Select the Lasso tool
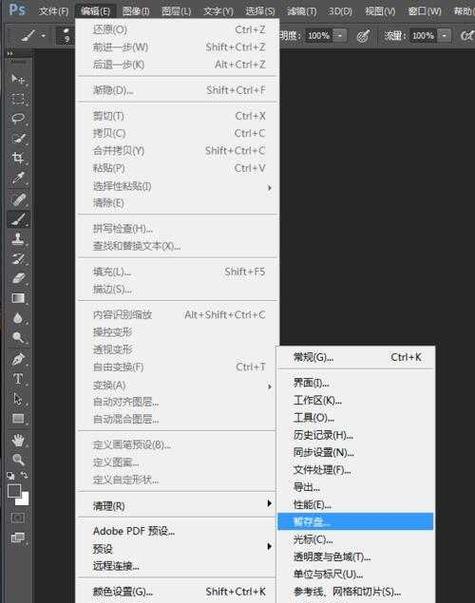The width and height of the screenshot is (475, 603). [18, 118]
